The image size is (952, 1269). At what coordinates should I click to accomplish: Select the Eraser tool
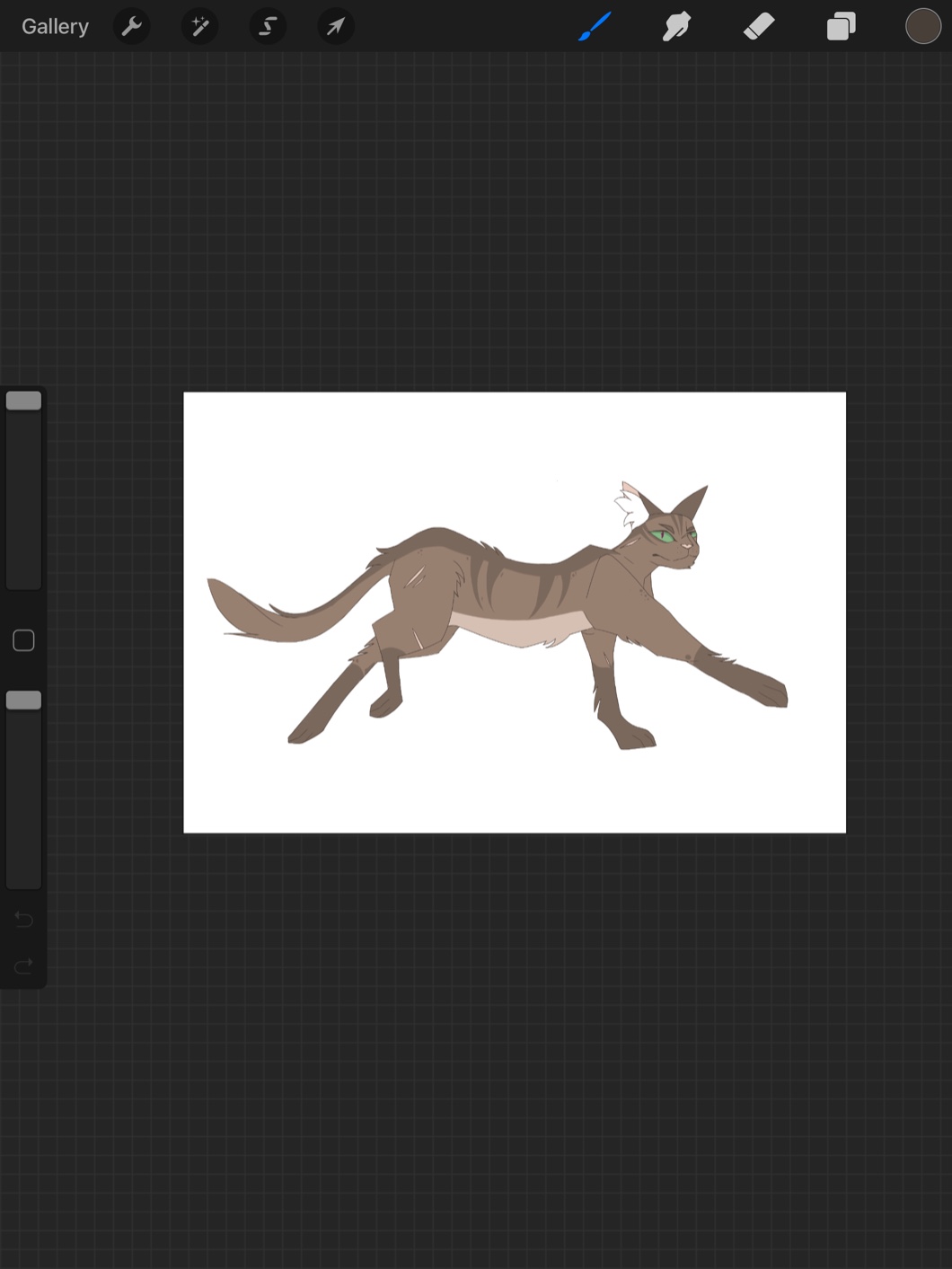point(759,27)
